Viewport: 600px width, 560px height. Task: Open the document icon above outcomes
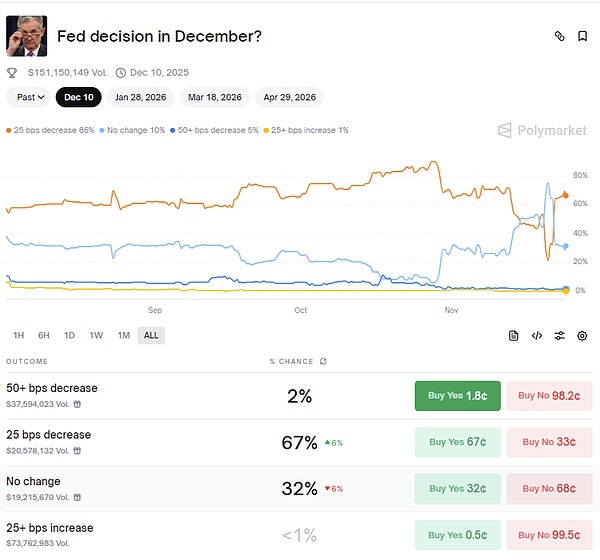pos(514,336)
